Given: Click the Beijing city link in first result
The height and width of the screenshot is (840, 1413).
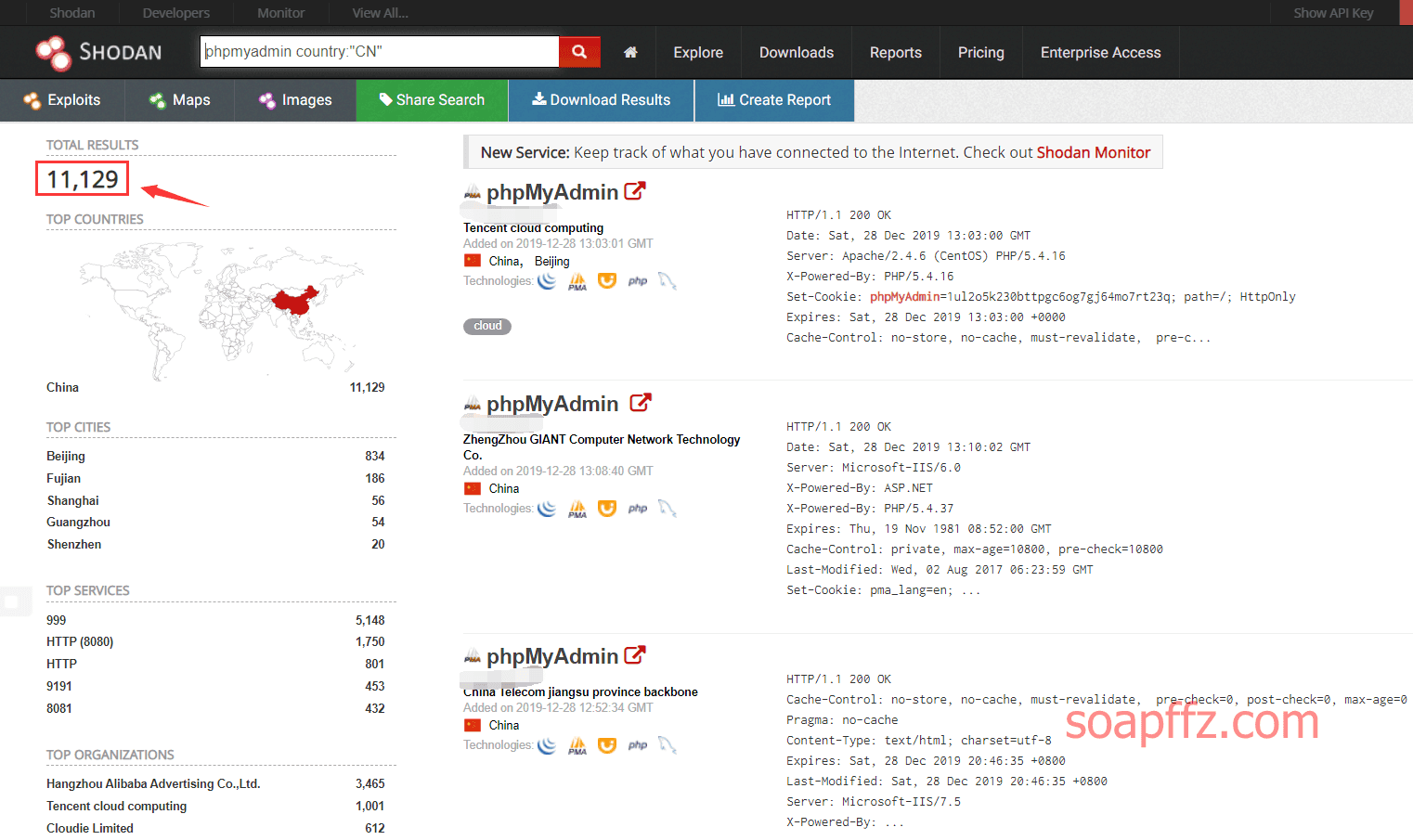Looking at the screenshot, I should pyautogui.click(x=552, y=261).
